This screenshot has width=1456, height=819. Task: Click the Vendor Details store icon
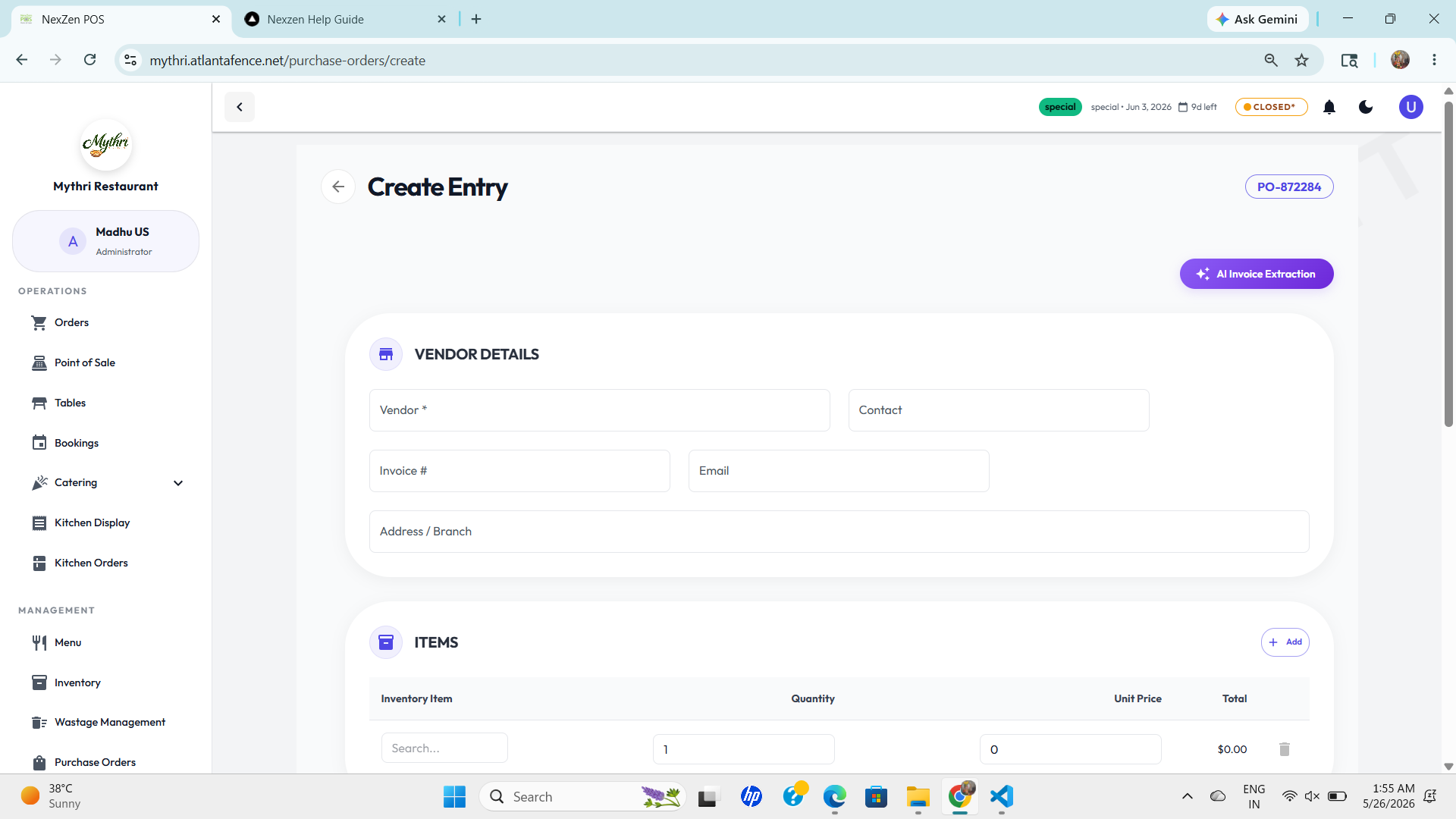click(x=386, y=354)
